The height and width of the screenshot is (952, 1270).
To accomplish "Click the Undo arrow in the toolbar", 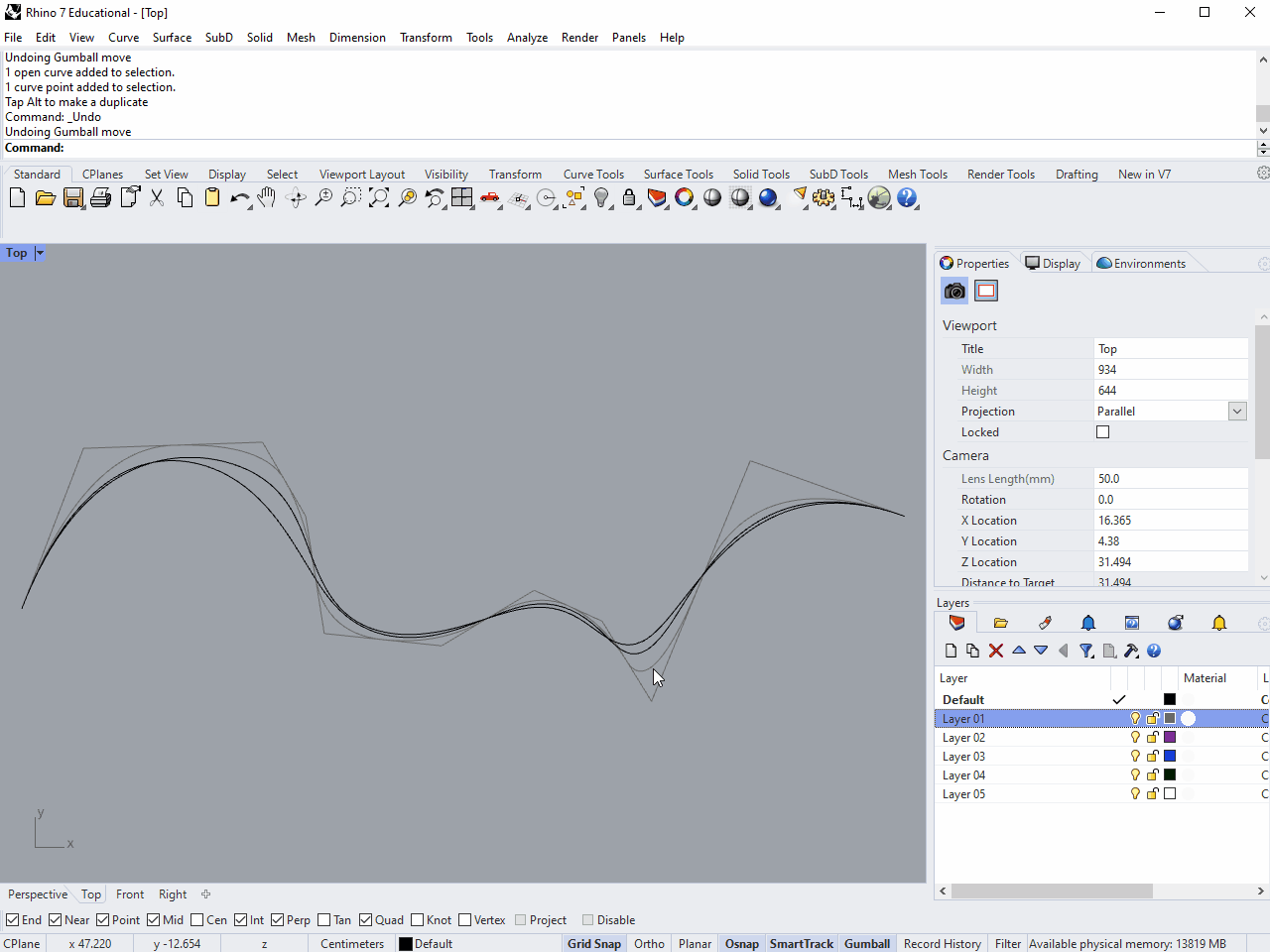I will click(239, 198).
